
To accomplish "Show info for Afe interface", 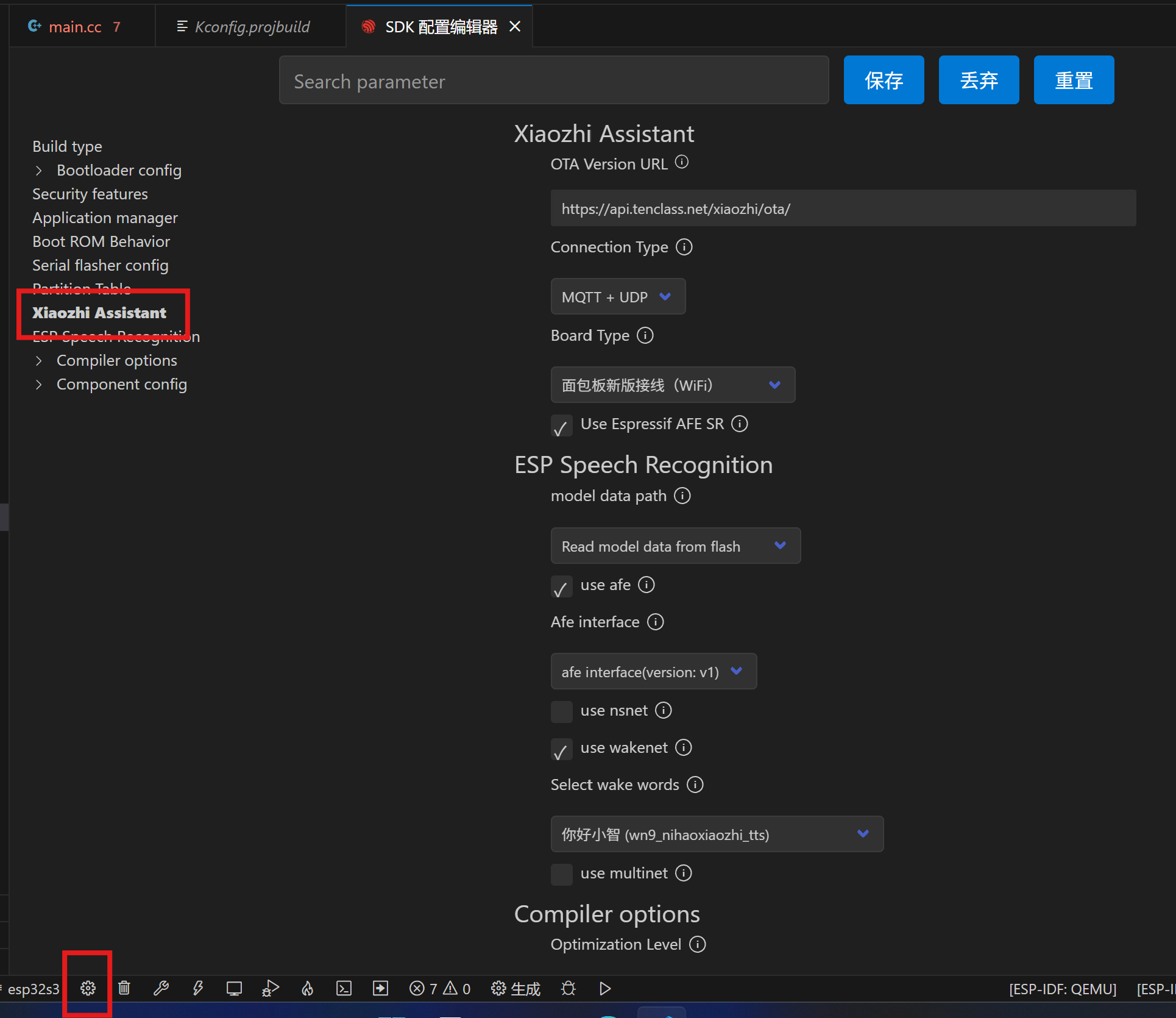I will (x=656, y=622).
